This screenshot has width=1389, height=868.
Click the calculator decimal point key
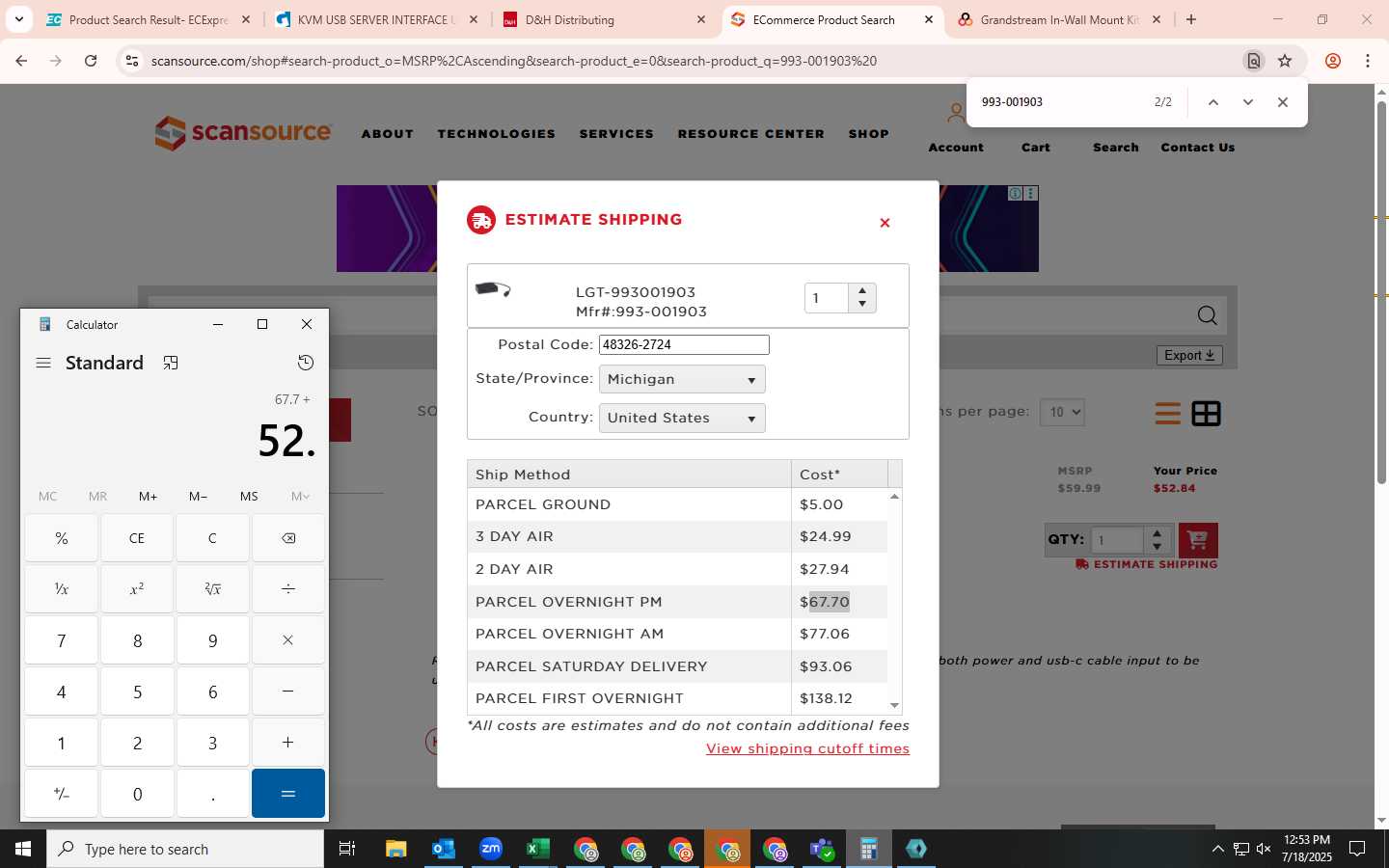point(212,794)
